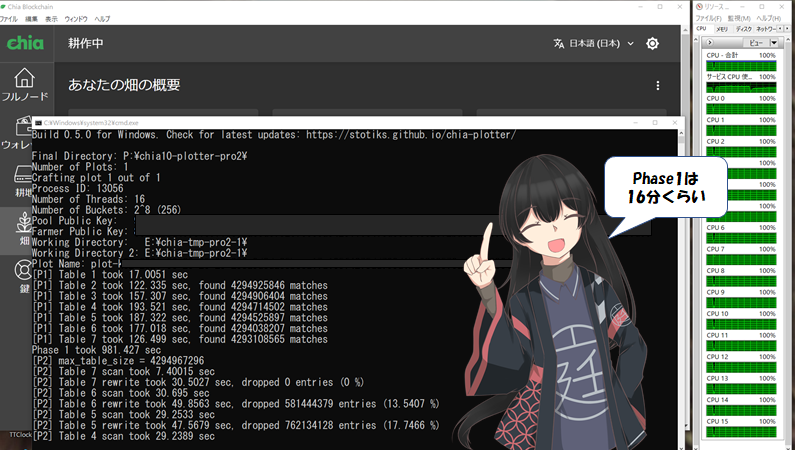Click the サービス CPU usage graph
This screenshot has width=800, height=450.
click(x=741, y=87)
